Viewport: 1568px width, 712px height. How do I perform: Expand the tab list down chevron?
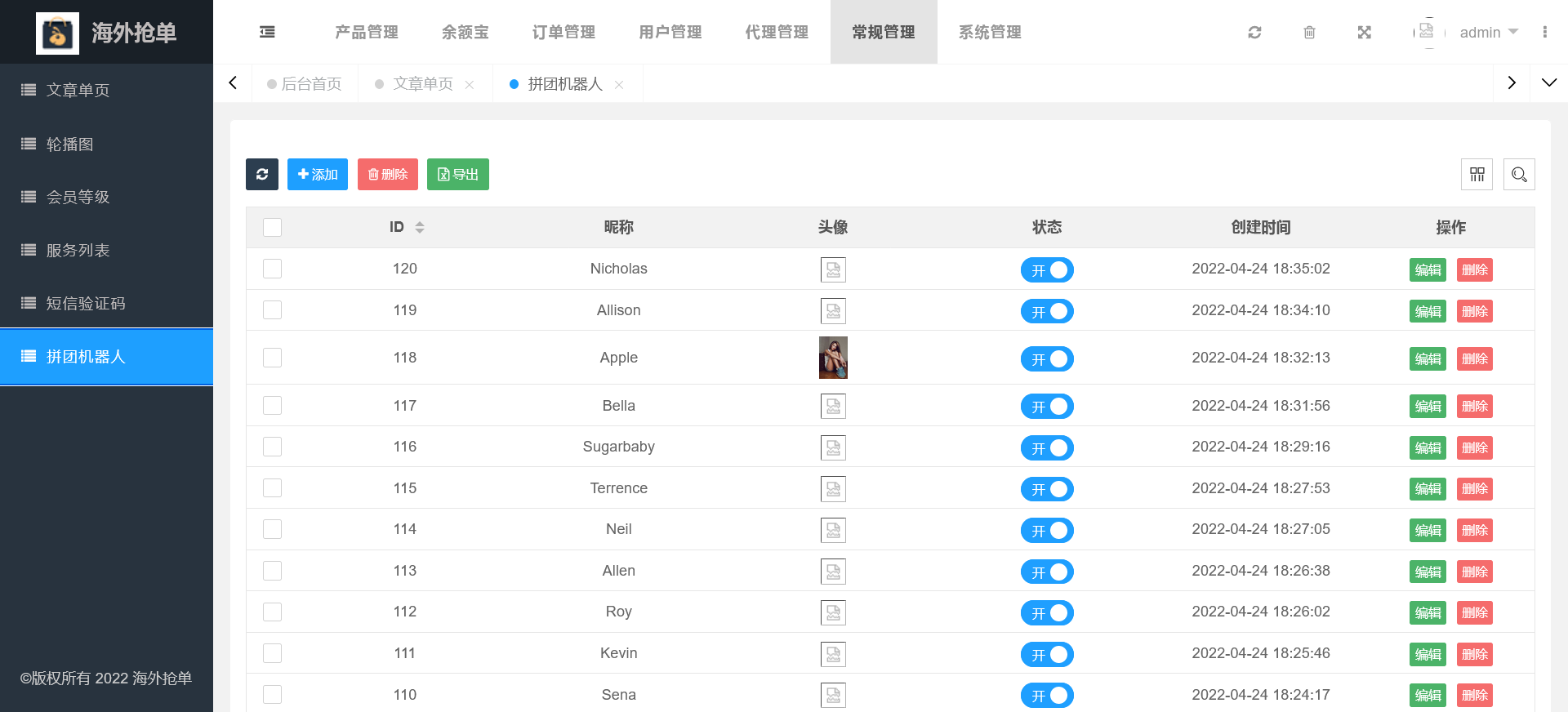pos(1548,82)
